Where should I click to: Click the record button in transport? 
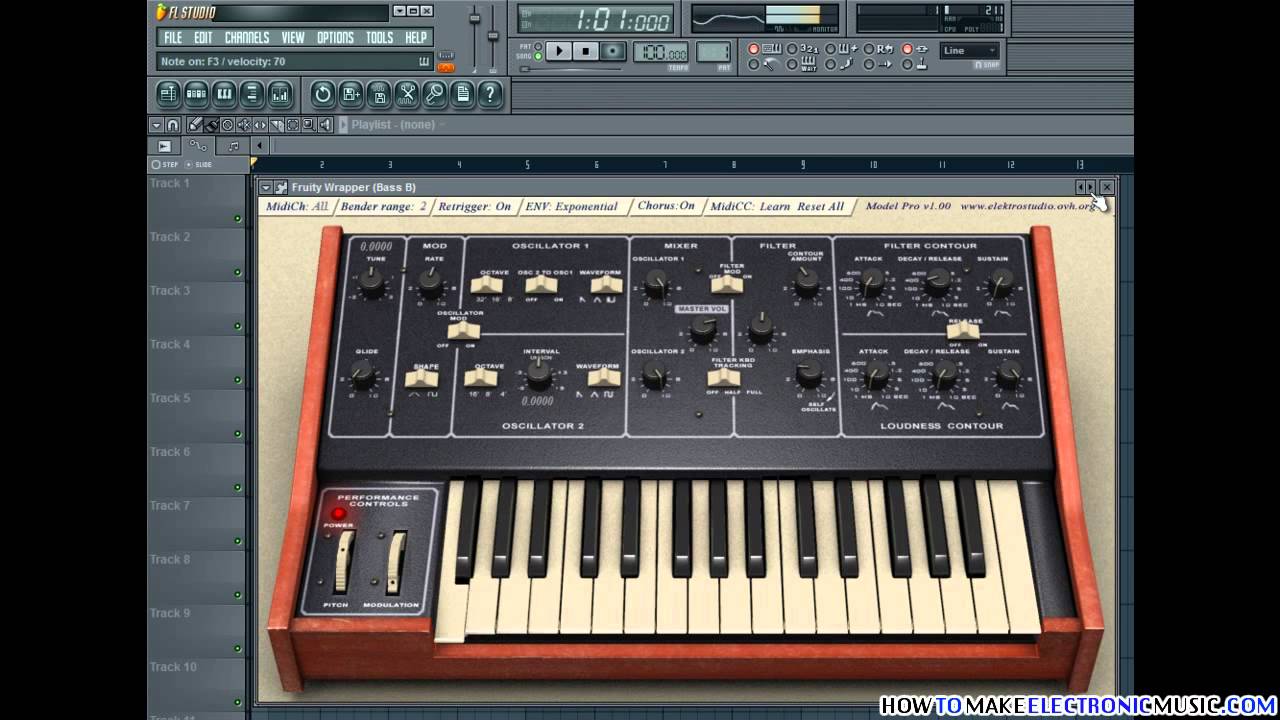[x=613, y=51]
